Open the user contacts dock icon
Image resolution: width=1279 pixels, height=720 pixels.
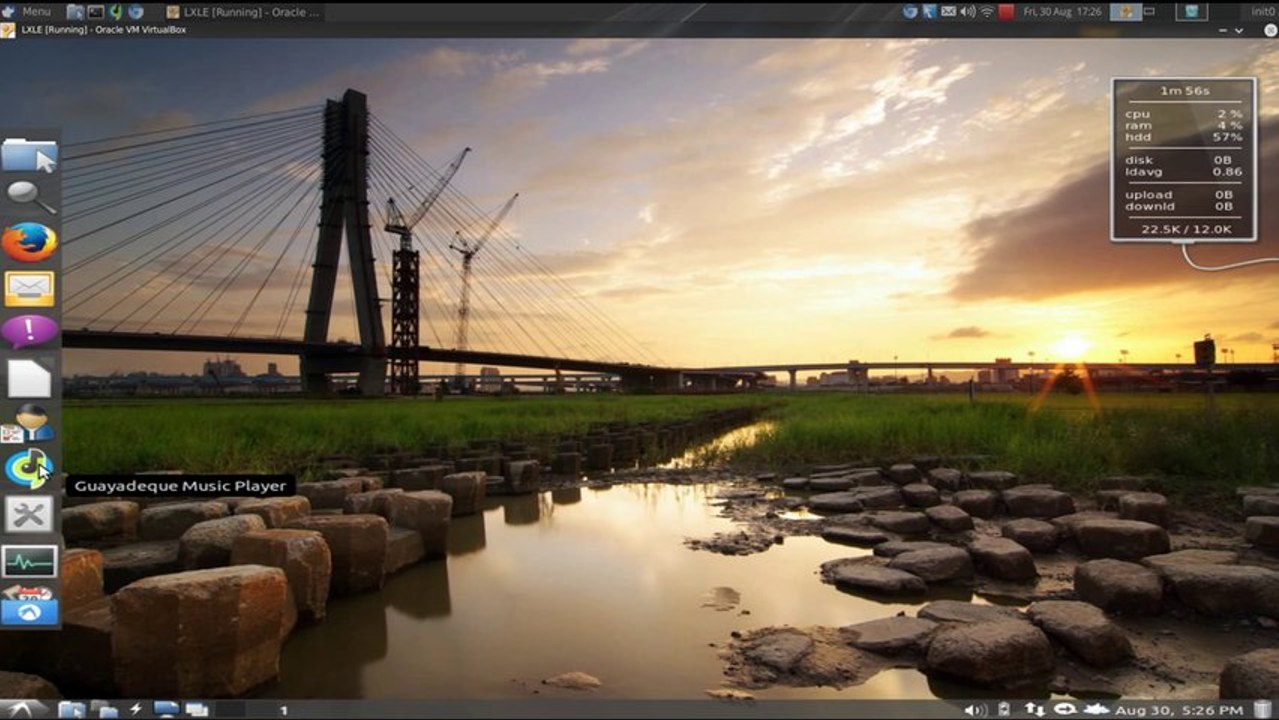coord(29,423)
